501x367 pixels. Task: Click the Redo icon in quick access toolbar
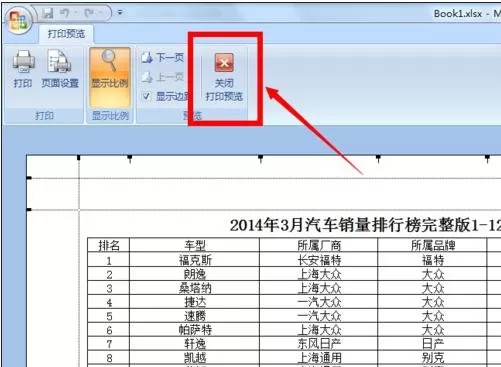click(89, 13)
